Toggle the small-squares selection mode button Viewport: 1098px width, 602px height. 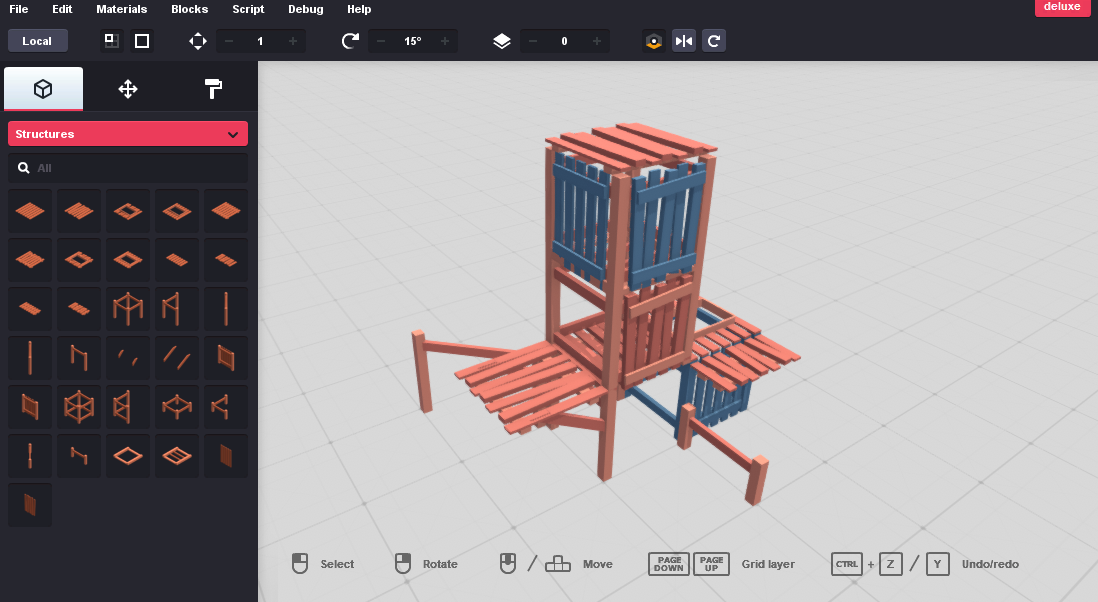[x=112, y=41]
